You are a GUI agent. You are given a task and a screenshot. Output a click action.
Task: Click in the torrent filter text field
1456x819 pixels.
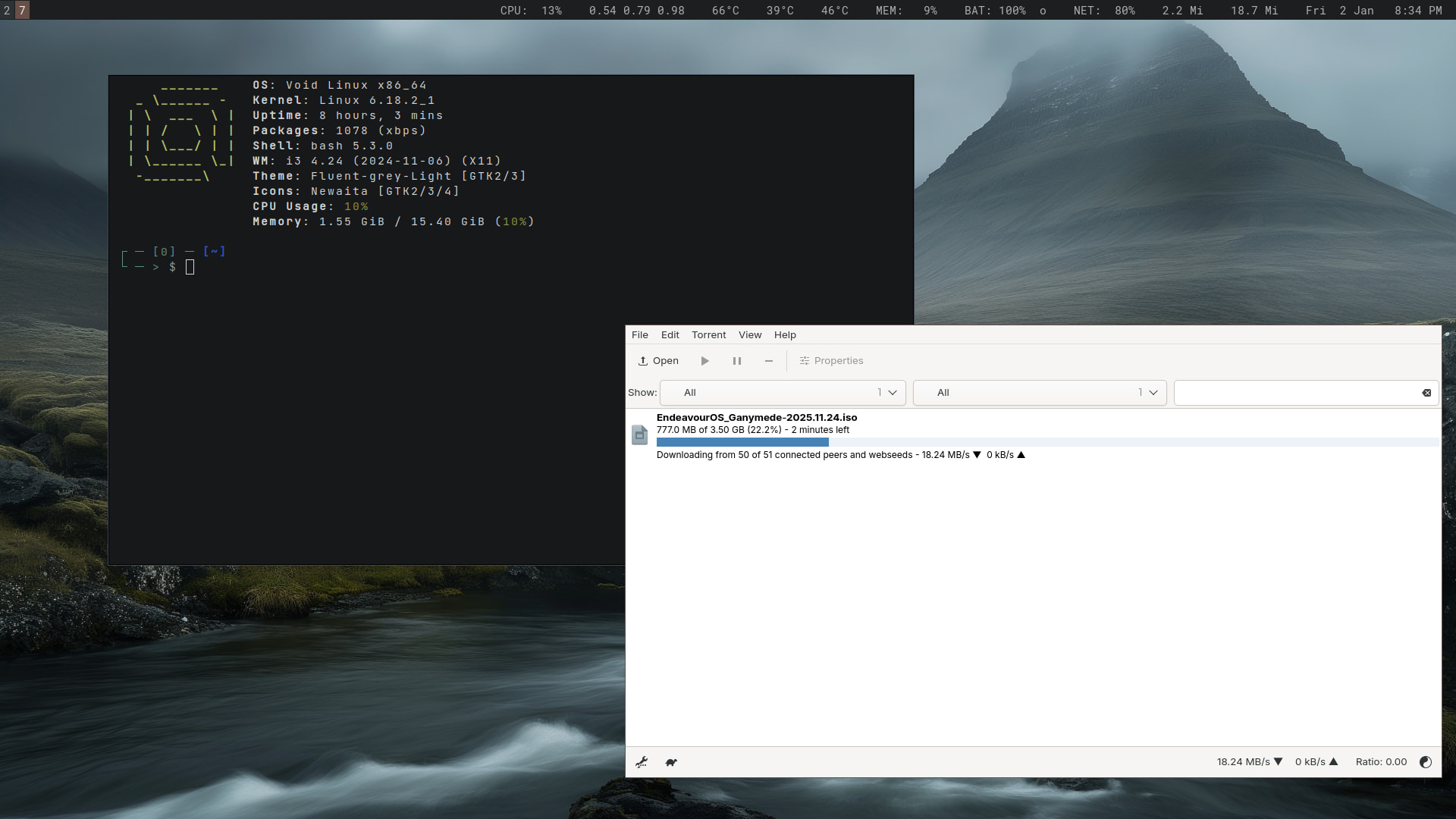coord(1295,393)
